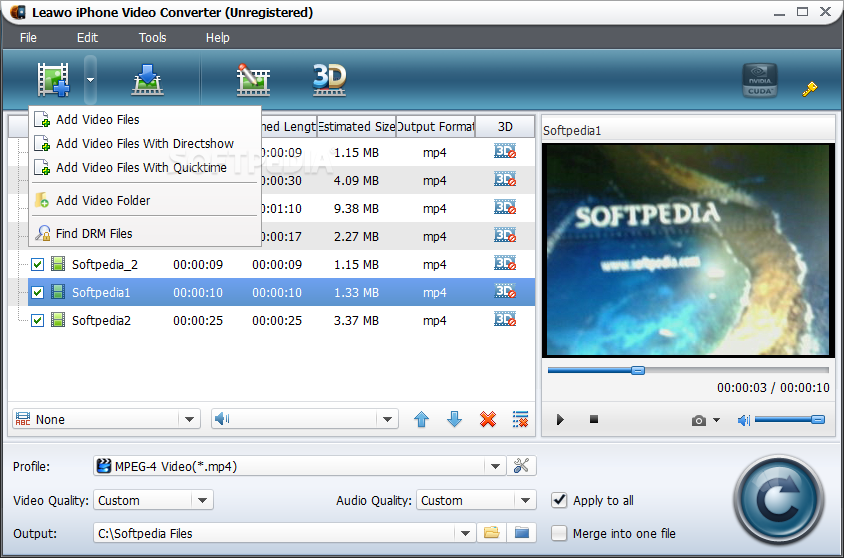The width and height of the screenshot is (844, 558).
Task: Open the video Edit toolbar icon
Action: 253,80
